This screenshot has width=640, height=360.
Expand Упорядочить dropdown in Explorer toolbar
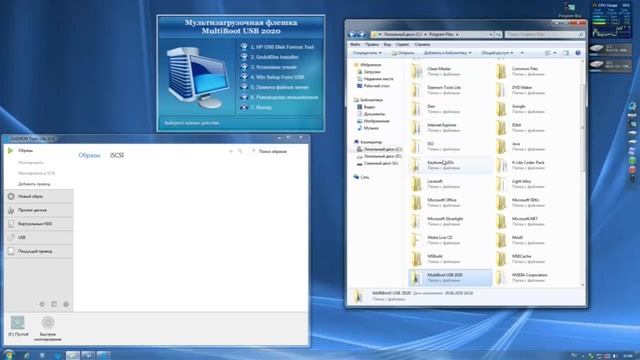[367, 53]
